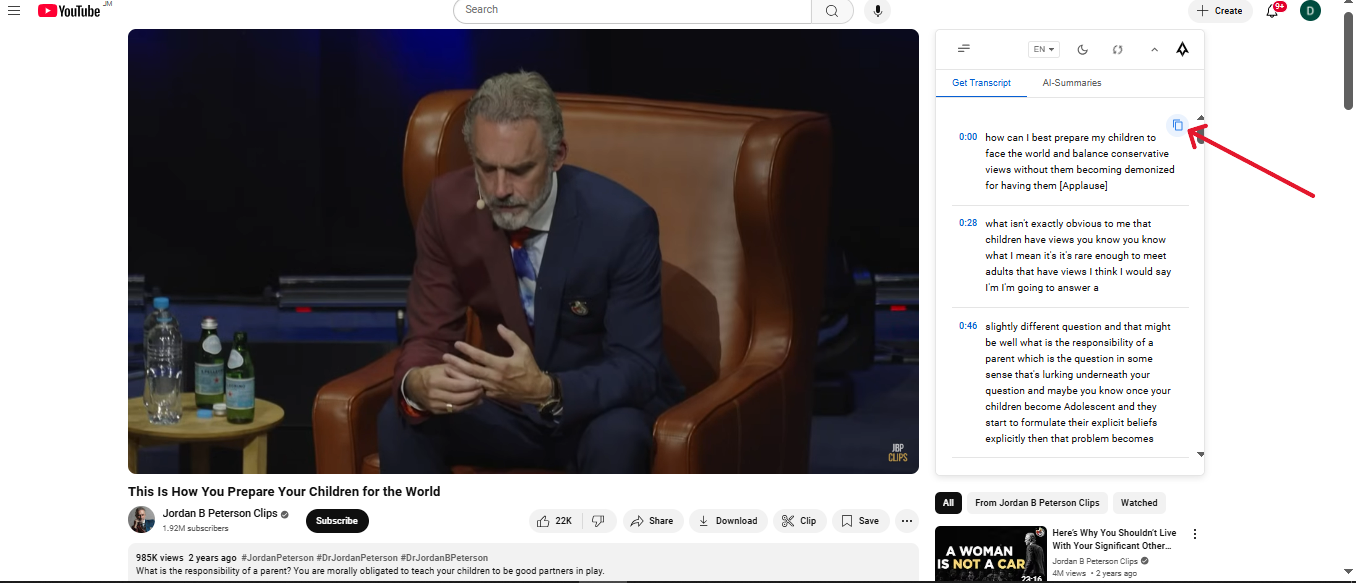1356x583 pixels.
Task: Download the video
Action: 728,521
